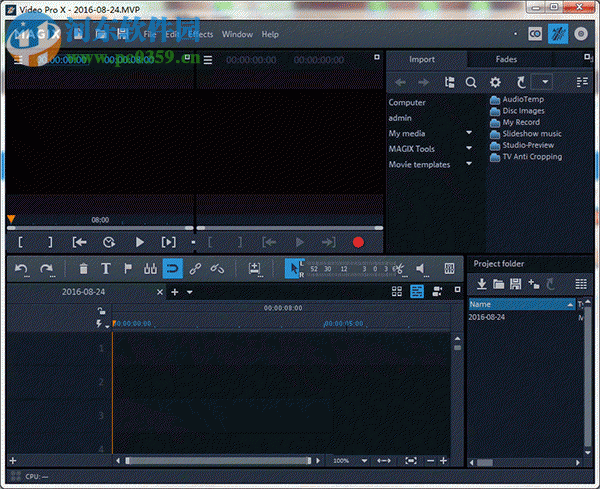The height and width of the screenshot is (489, 600).
Task: Open the TV Anti Cropping folder
Action: pos(526,157)
